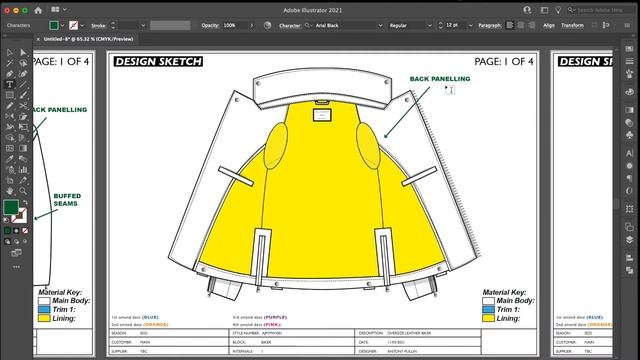Select the Eyedropper tool
The image size is (640, 360).
point(10,159)
